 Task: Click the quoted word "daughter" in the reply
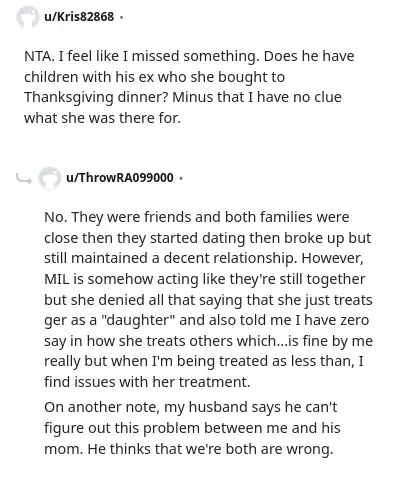(138, 320)
